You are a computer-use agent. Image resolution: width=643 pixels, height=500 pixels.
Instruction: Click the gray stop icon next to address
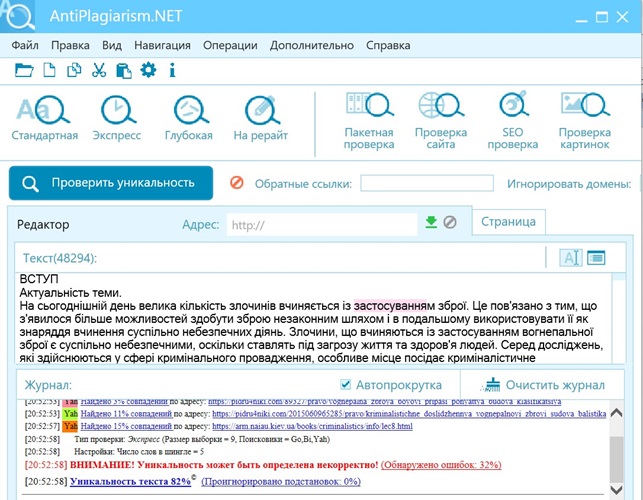(x=450, y=222)
